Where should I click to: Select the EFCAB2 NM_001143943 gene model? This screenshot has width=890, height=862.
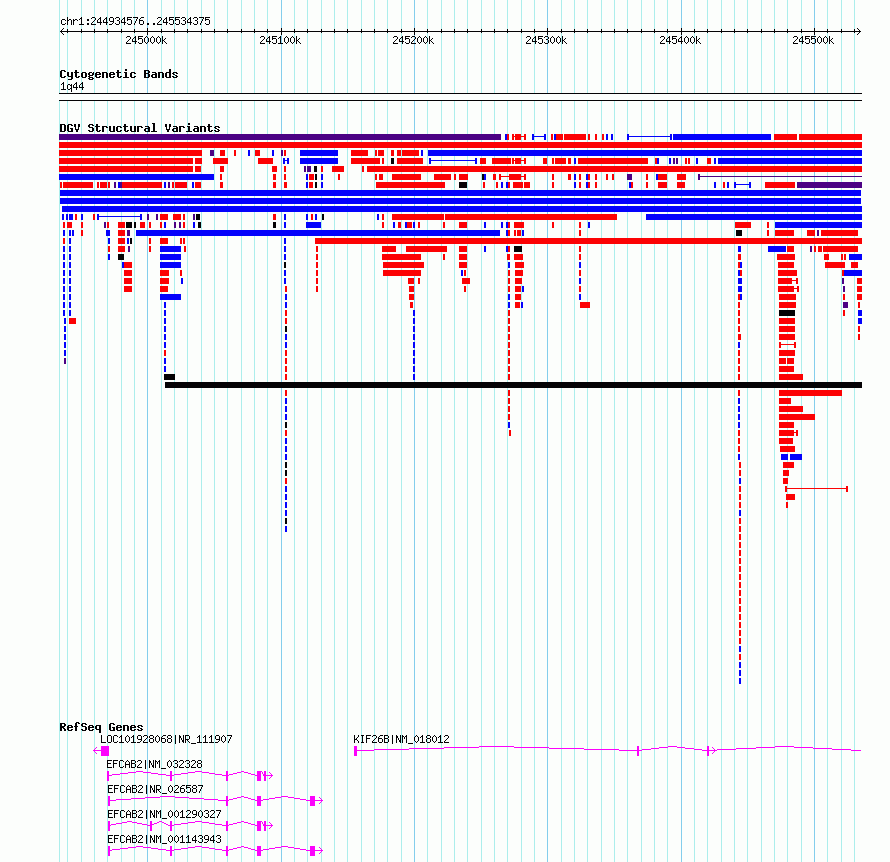(215, 851)
